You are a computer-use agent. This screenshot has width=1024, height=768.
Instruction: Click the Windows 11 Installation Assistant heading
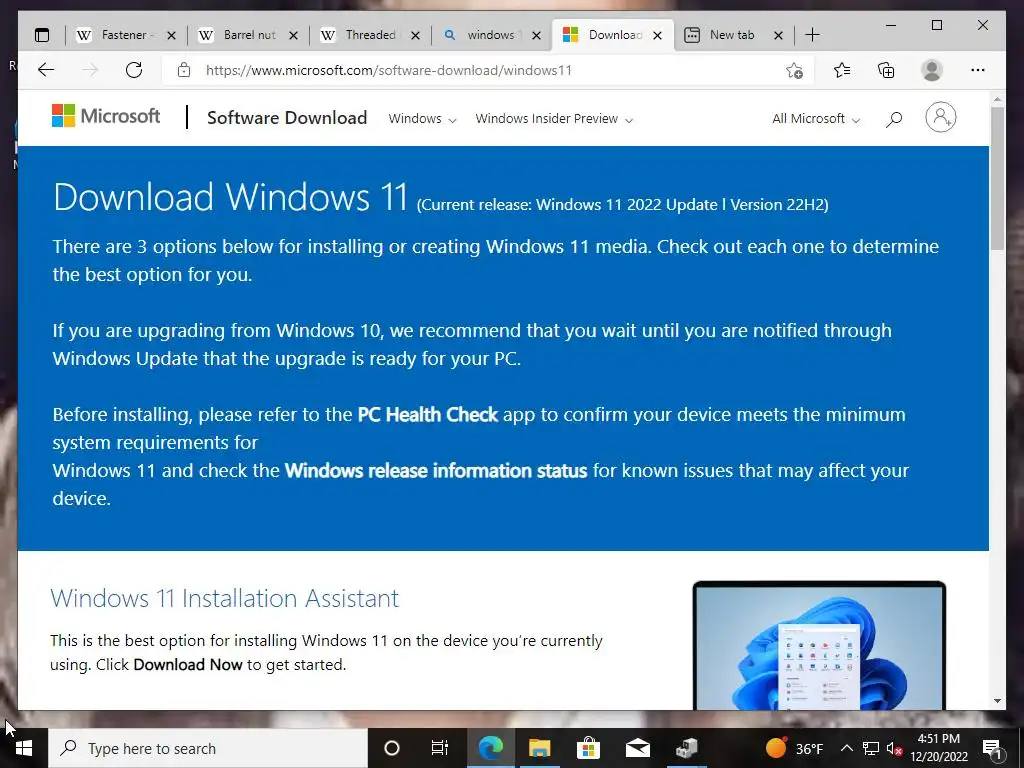coord(225,598)
